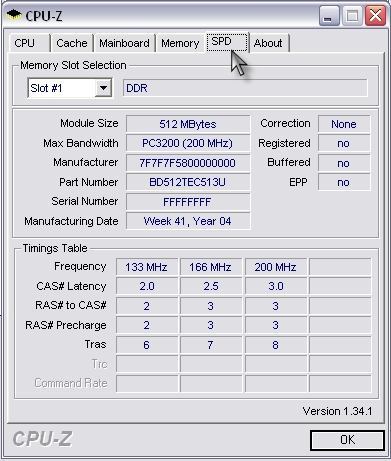Click CAS# Latency 2.0 cell

tap(147, 286)
